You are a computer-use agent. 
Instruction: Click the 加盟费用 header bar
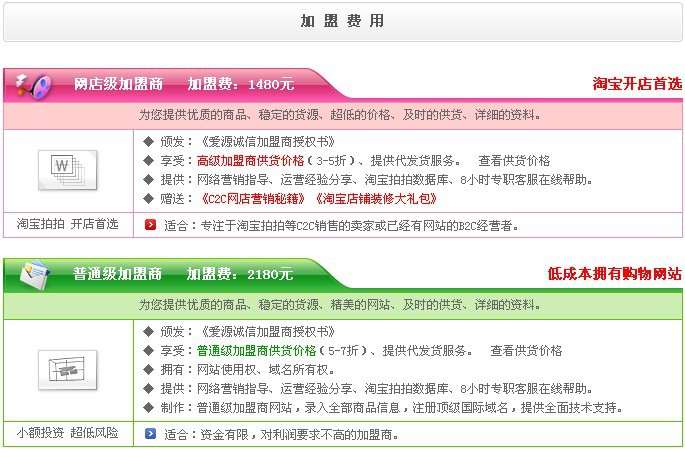point(342,21)
